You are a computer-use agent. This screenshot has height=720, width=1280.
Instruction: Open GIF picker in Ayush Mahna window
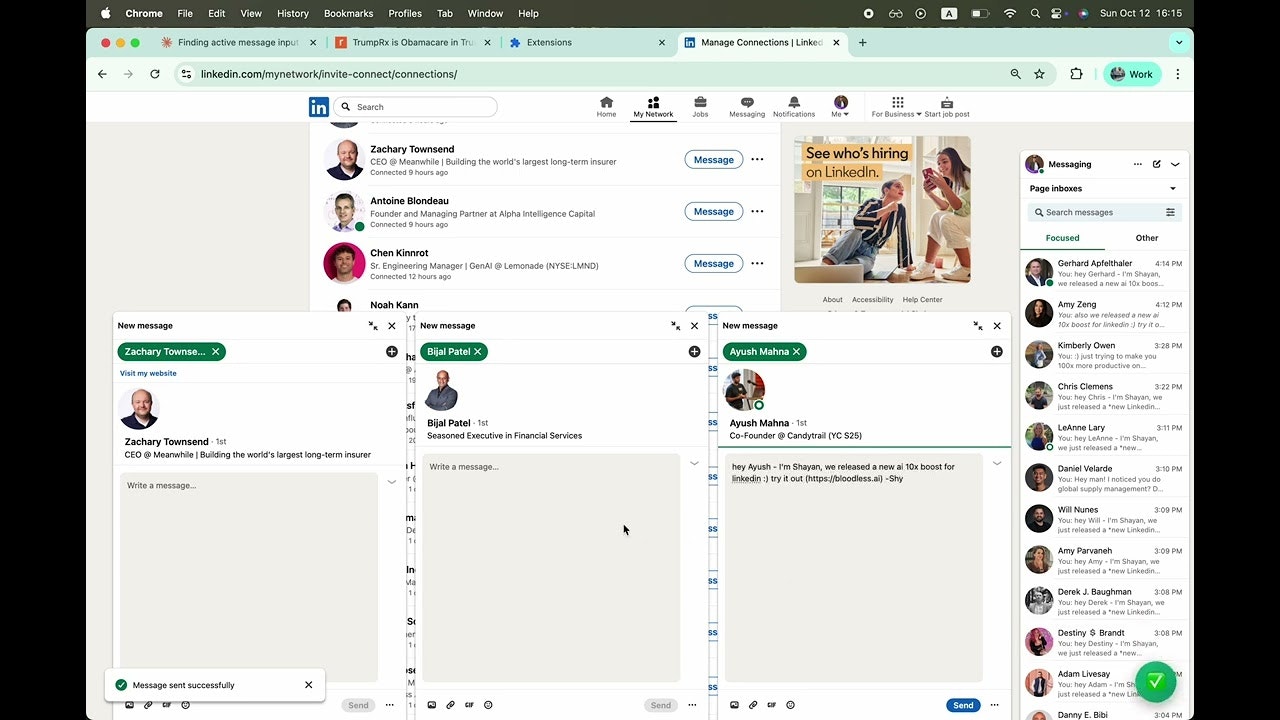point(772,705)
